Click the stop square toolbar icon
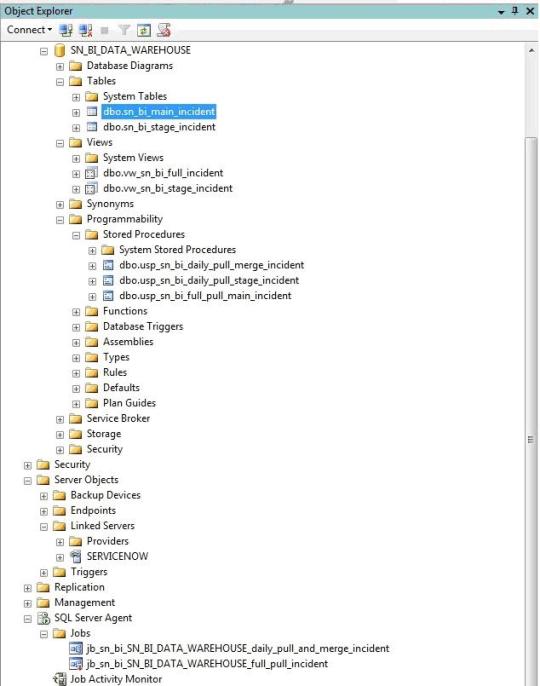 point(105,30)
